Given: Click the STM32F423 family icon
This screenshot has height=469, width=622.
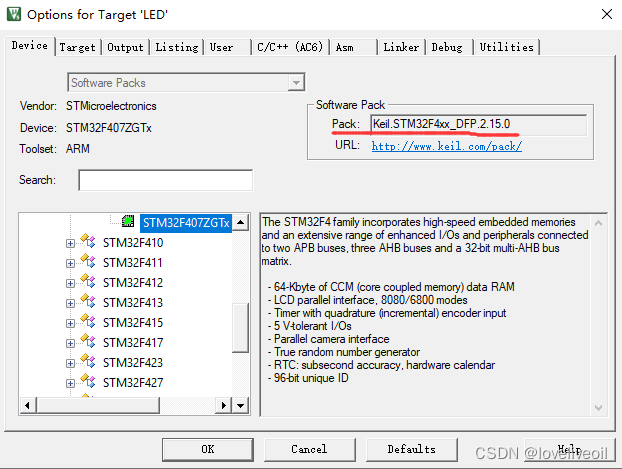Looking at the screenshot, I should coord(88,361).
